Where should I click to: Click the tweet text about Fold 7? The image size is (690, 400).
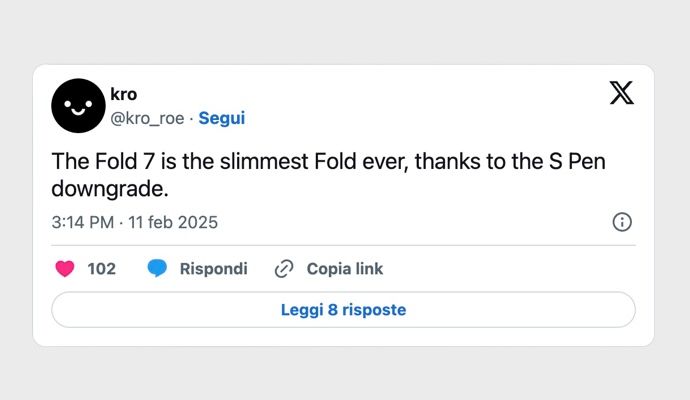pyautogui.click(x=328, y=175)
